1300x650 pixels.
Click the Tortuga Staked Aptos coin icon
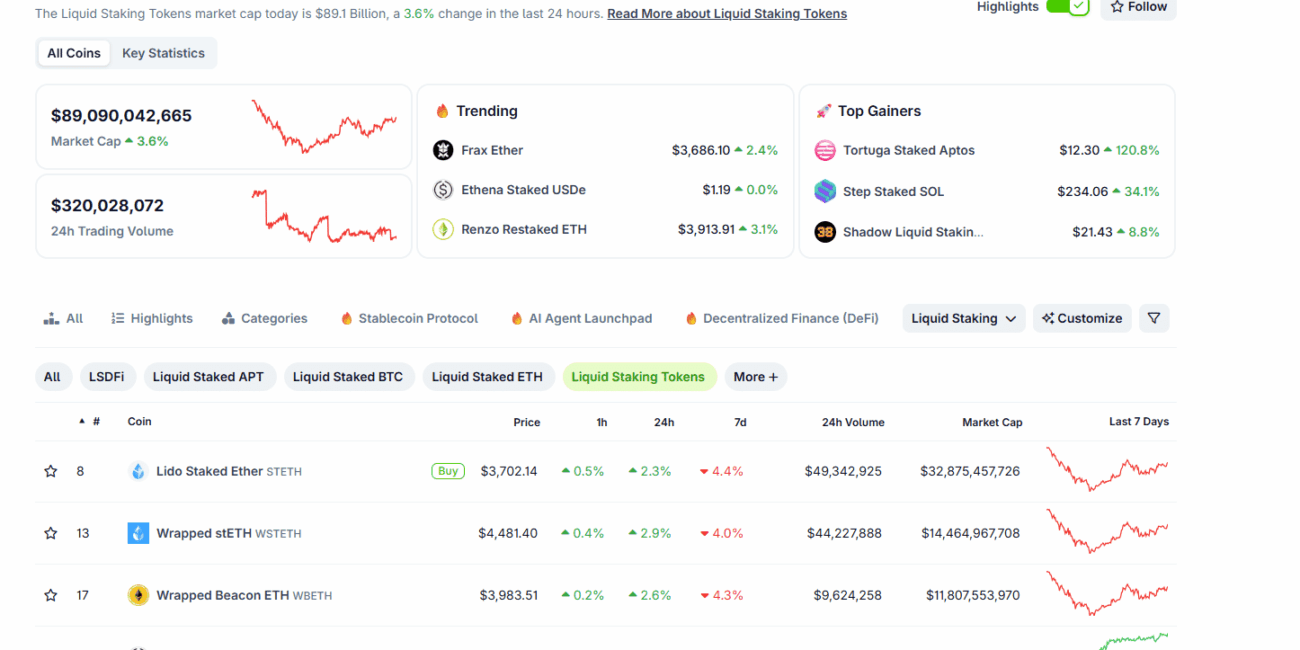(x=825, y=150)
